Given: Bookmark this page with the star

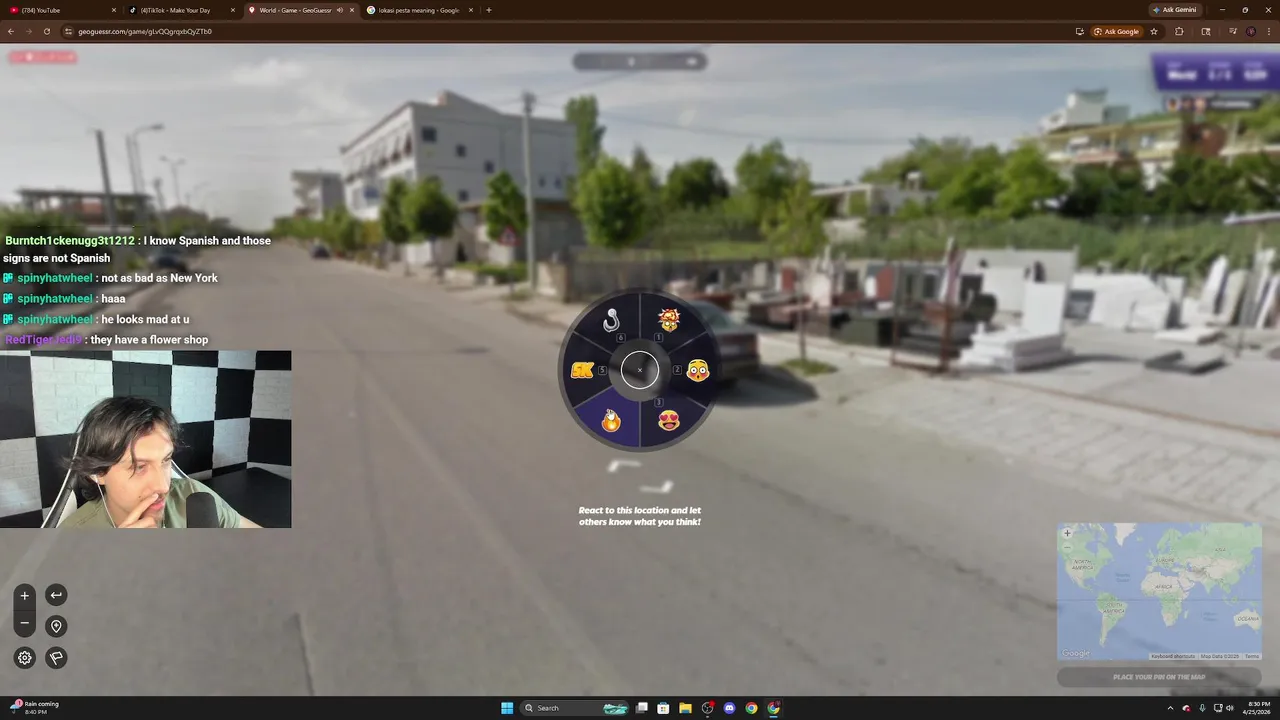Looking at the screenshot, I should point(1154,31).
